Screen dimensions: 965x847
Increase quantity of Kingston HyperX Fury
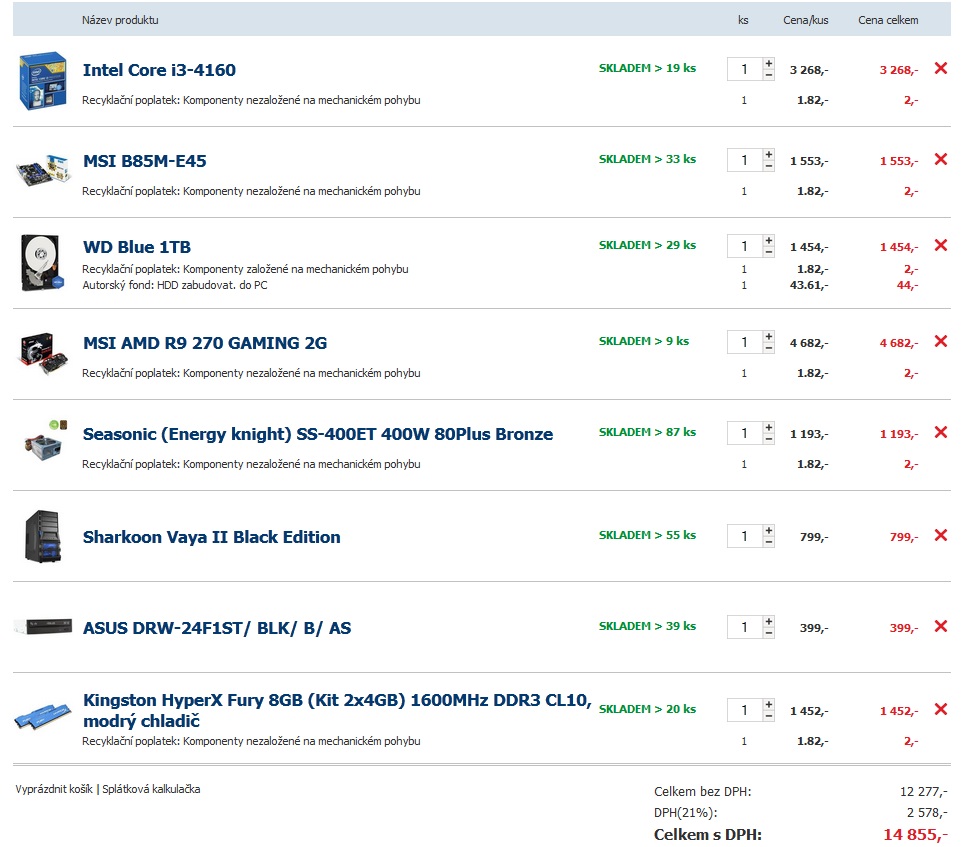(769, 705)
